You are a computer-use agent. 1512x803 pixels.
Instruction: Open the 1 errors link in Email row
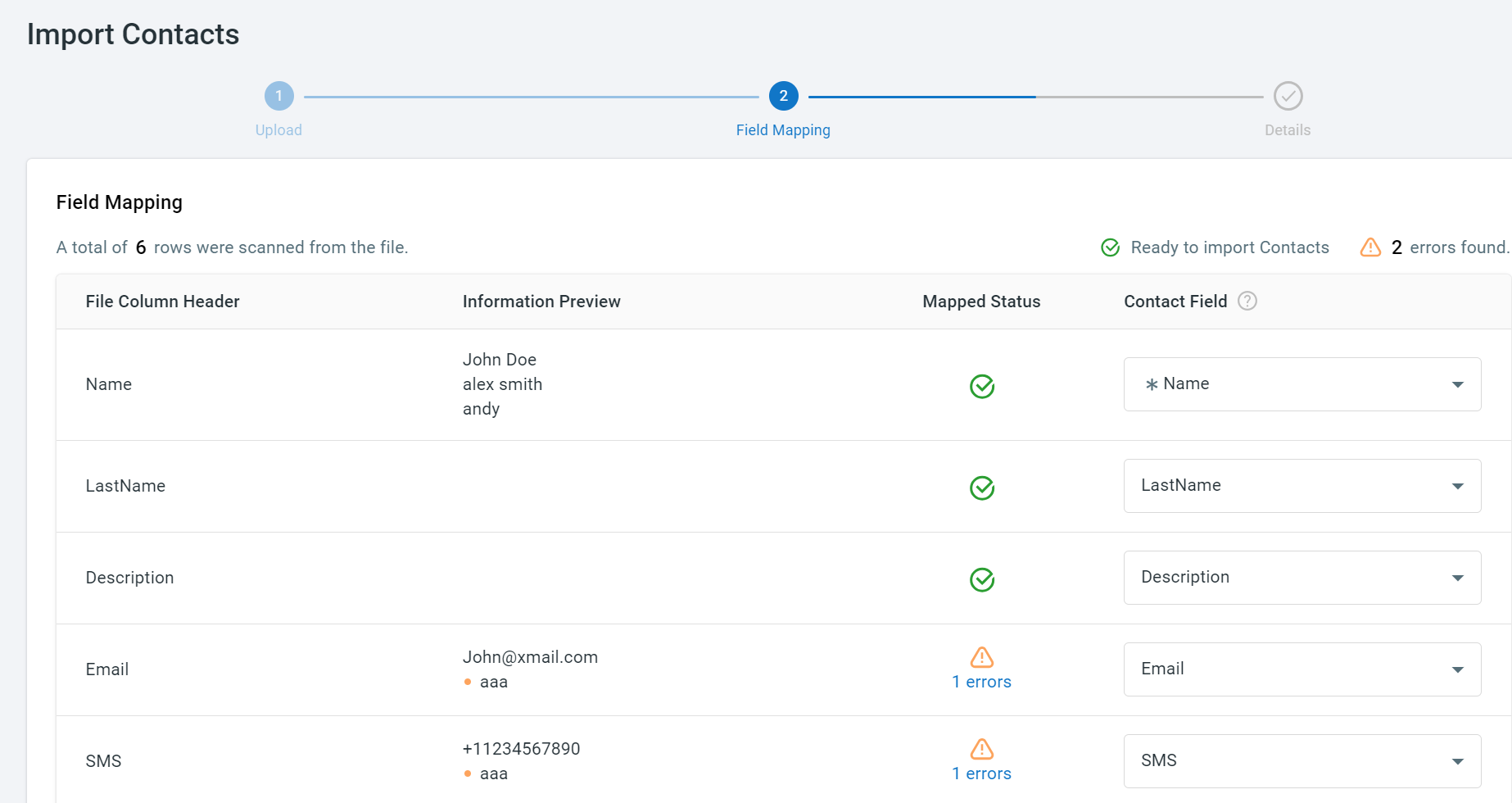981,682
